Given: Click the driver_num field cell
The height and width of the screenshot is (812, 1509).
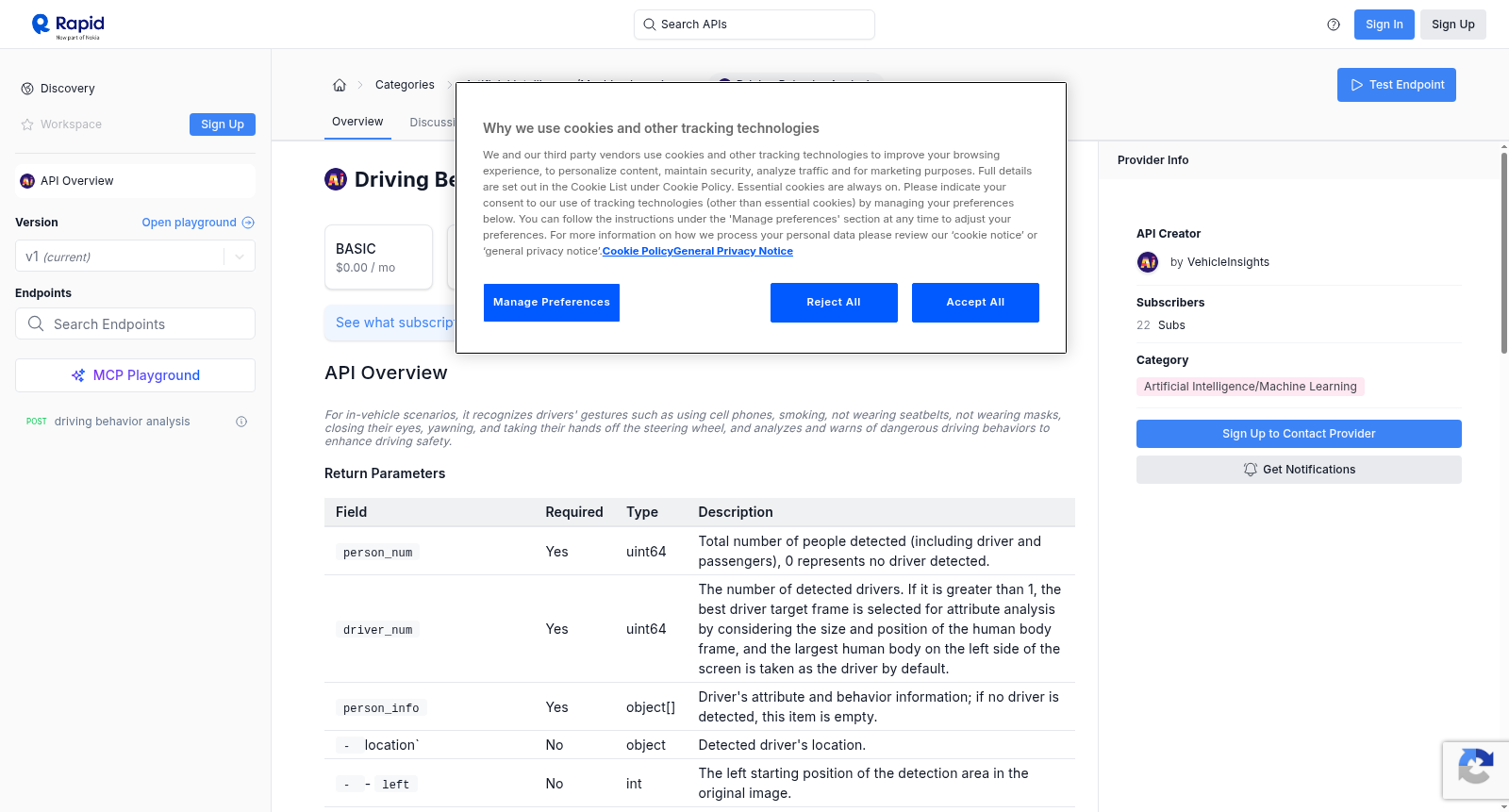Looking at the screenshot, I should (x=378, y=630).
